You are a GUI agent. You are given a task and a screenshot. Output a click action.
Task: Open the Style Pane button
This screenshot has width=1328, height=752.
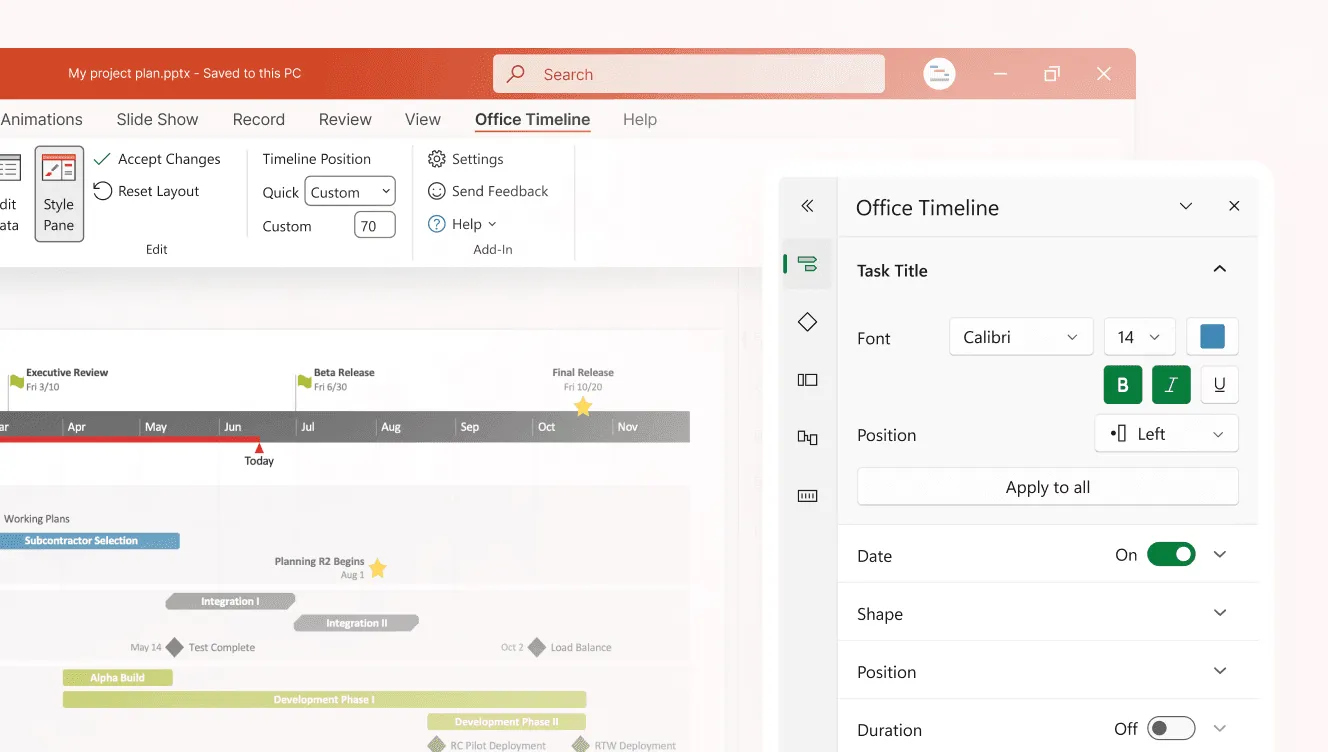pos(59,194)
